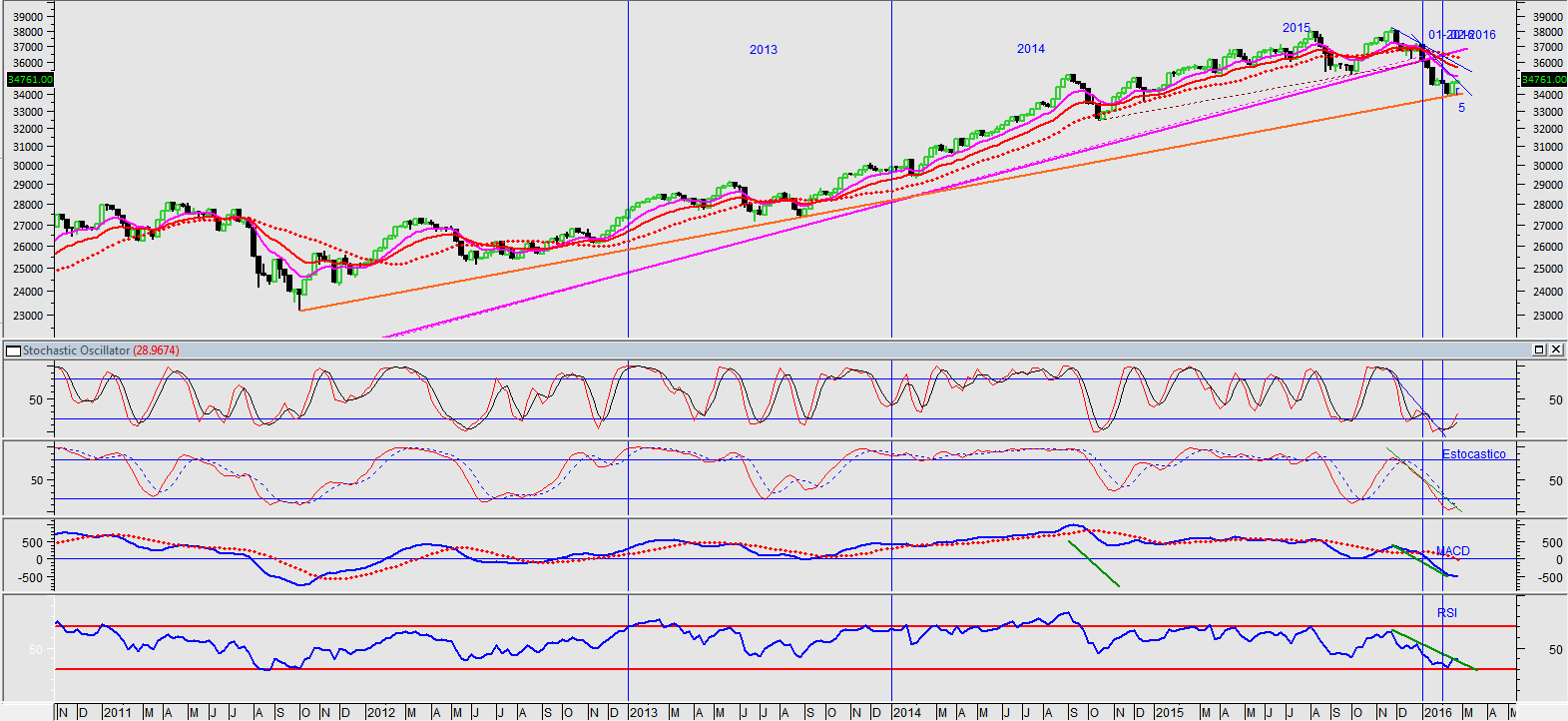Click 2013 on the bottom time axis
Screen dimensions: 1568x721
644,713
